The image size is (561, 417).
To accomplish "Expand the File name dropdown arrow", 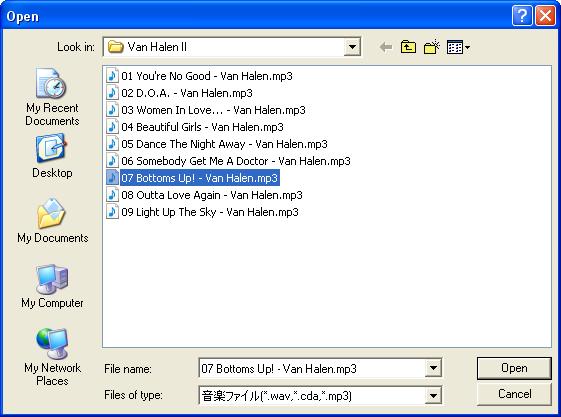I will pos(433,368).
